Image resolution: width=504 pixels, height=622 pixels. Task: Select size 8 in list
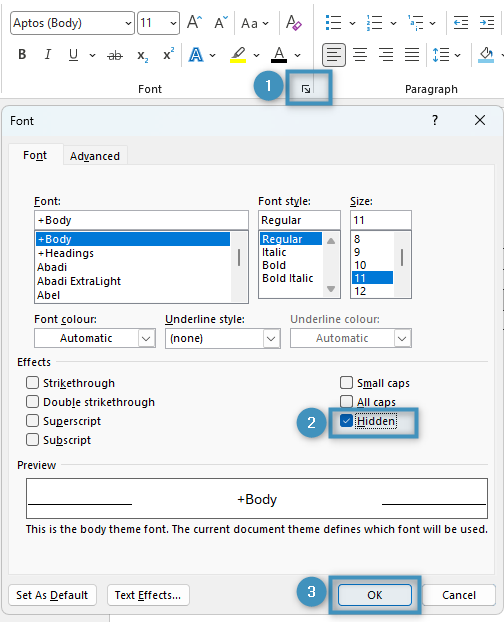pyautogui.click(x=372, y=239)
